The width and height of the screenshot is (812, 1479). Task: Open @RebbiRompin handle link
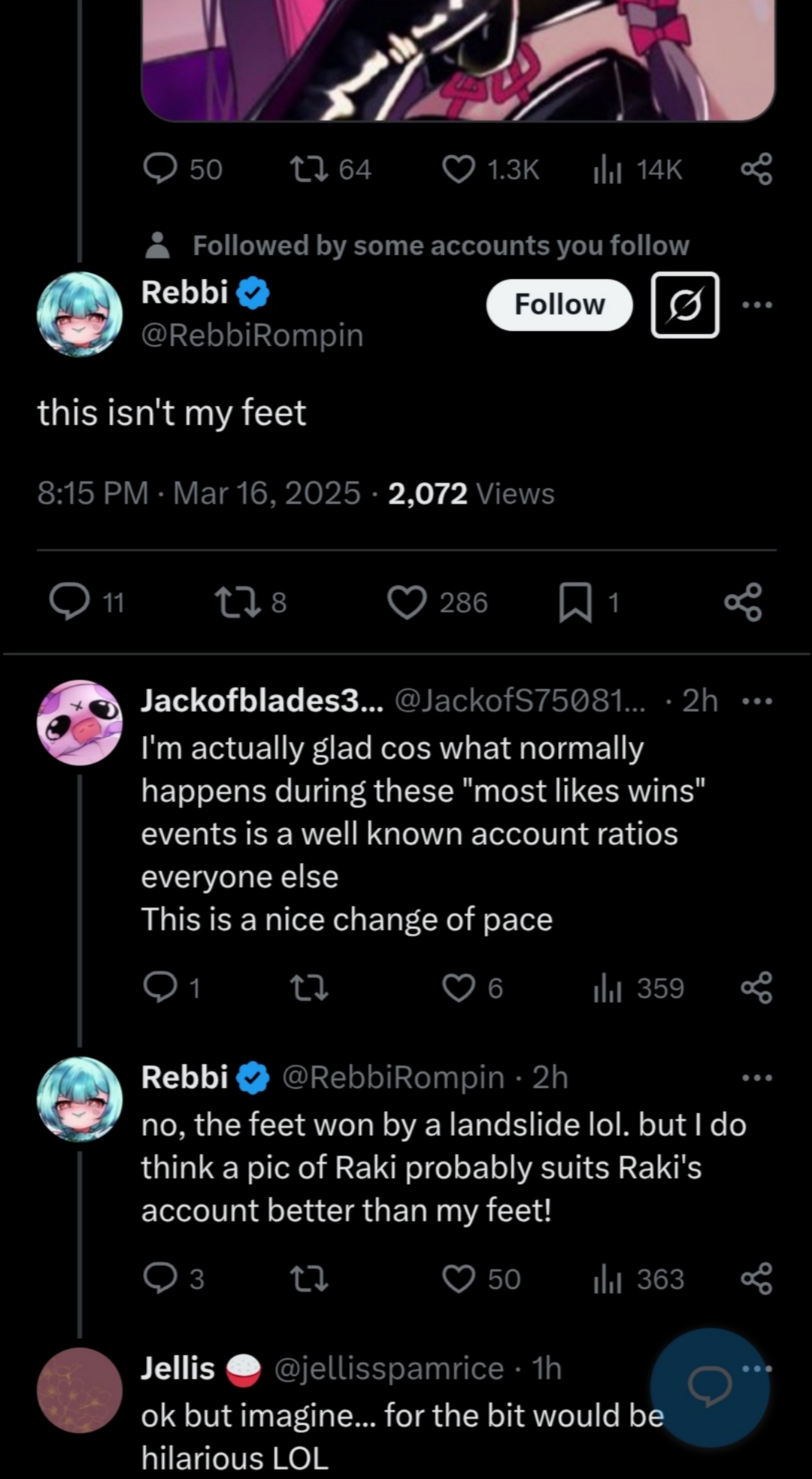click(x=252, y=335)
